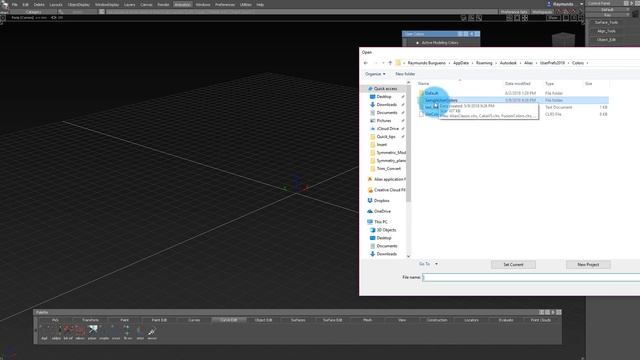This screenshot has height=360, width=640.
Task: Click the Preference Sets button
Action: [514, 12]
